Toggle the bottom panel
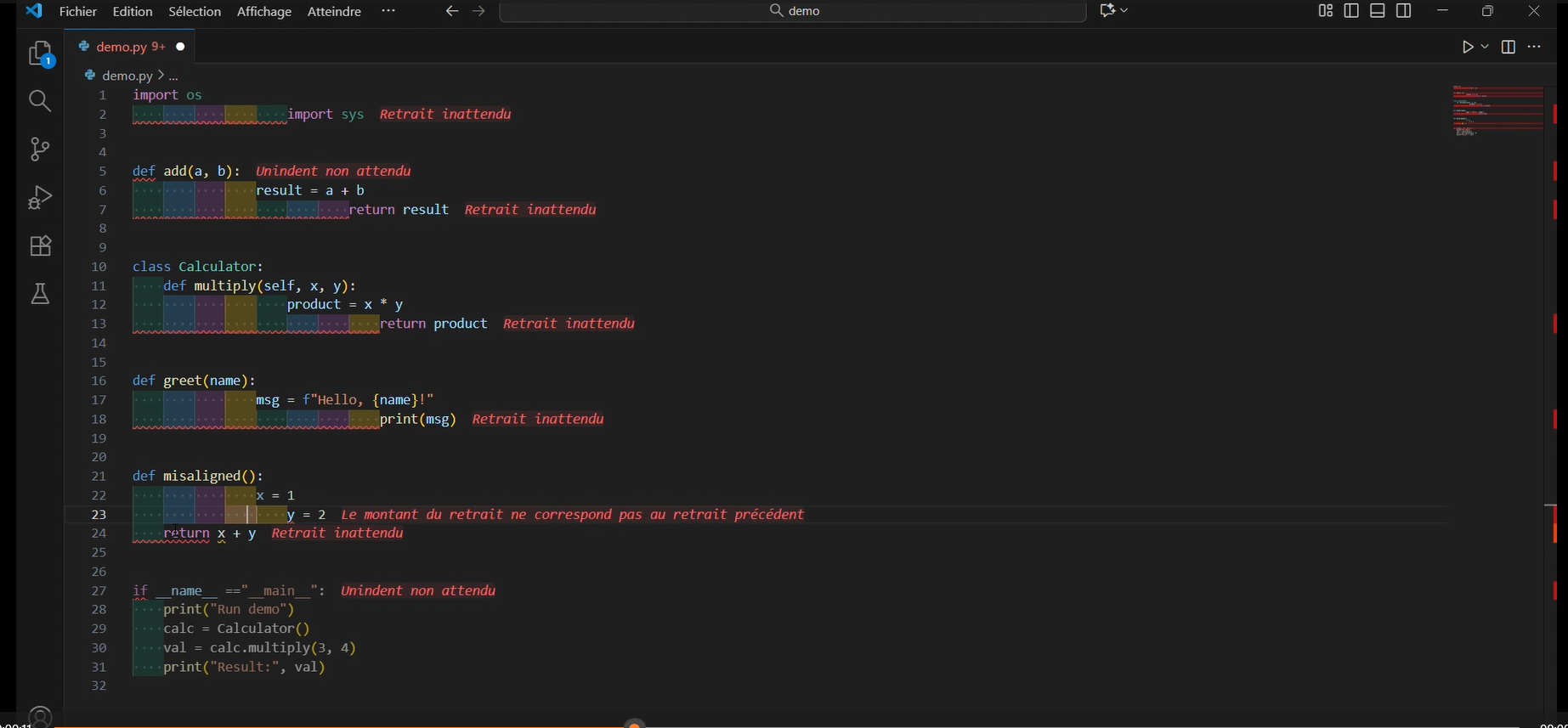Screen dimensions: 1568x728 (x=1378, y=11)
